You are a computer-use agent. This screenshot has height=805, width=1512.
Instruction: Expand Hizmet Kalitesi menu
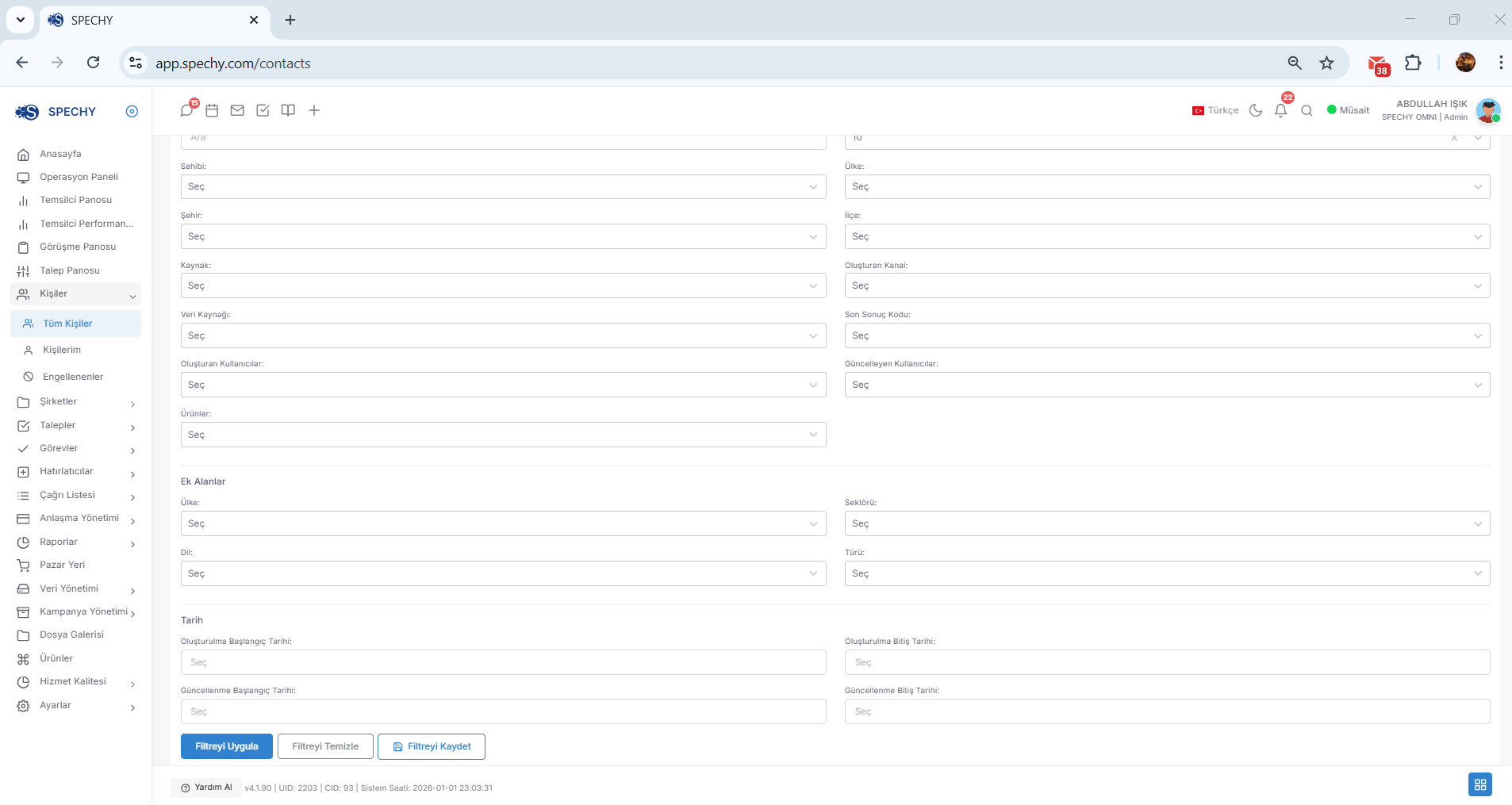(76, 682)
